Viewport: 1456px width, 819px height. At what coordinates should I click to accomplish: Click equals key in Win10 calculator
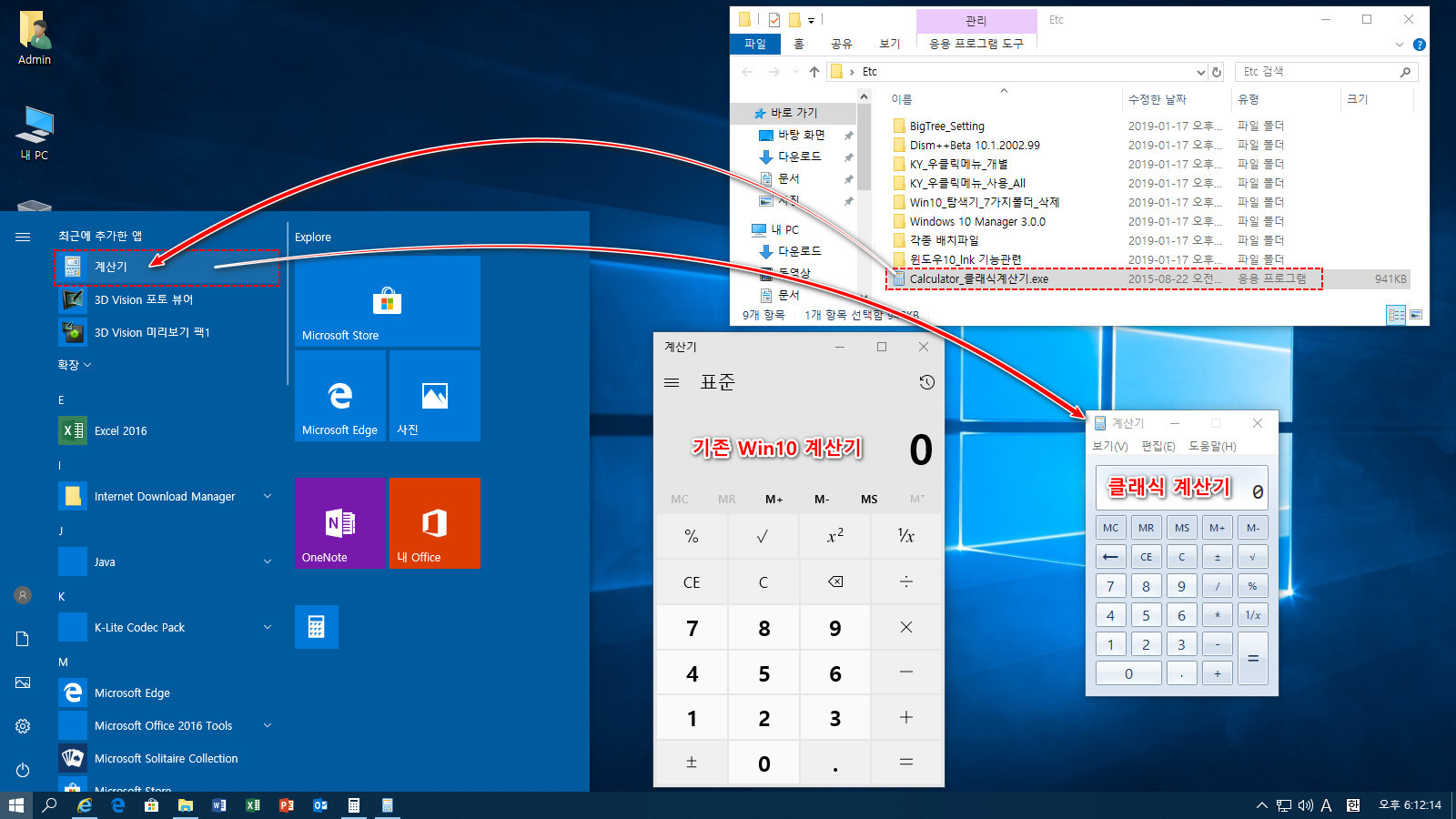pyautogui.click(x=906, y=763)
